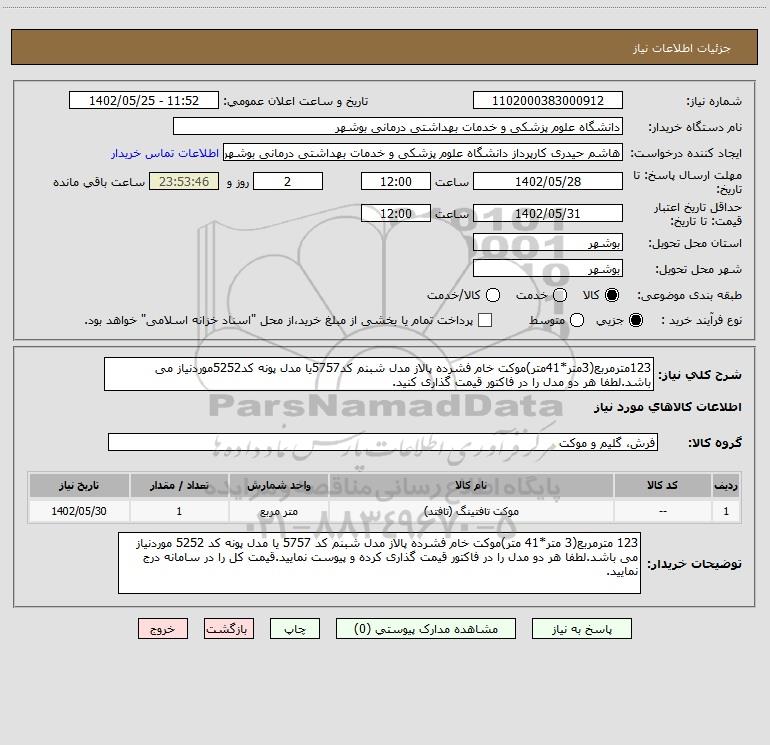Click the کد کالا column header
Image resolution: width=770 pixels, height=745 pixels.
point(662,485)
